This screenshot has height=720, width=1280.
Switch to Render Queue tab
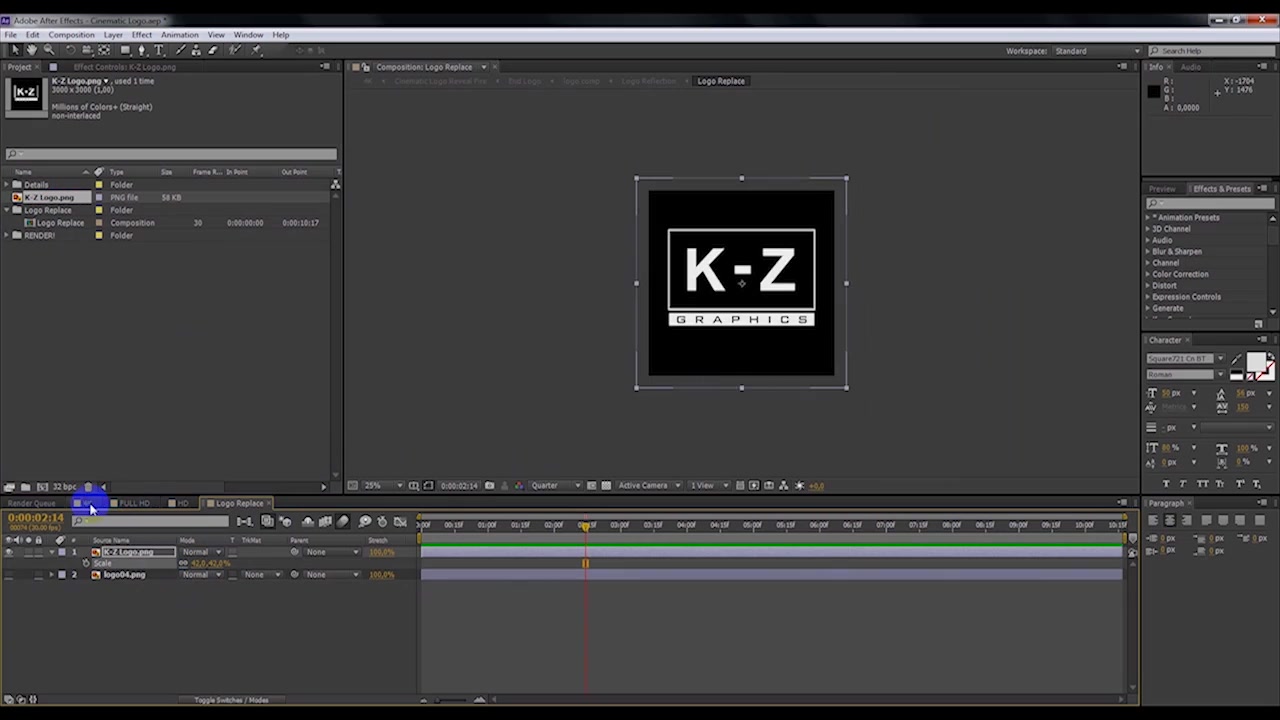pos(33,504)
